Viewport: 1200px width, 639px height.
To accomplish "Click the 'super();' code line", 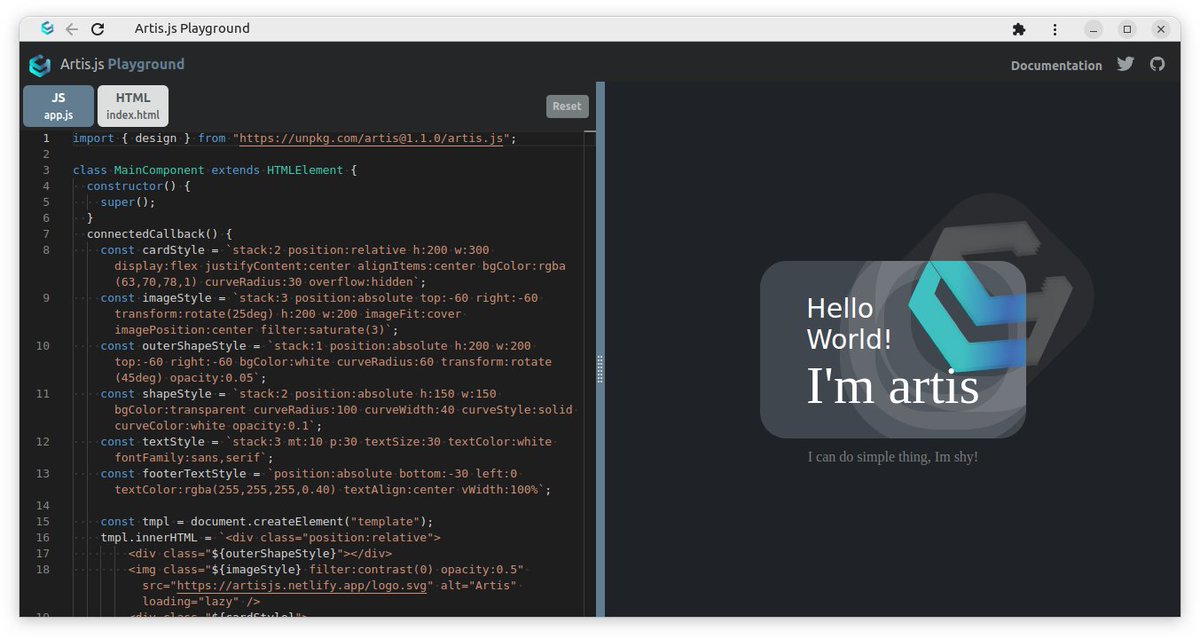I will (128, 202).
